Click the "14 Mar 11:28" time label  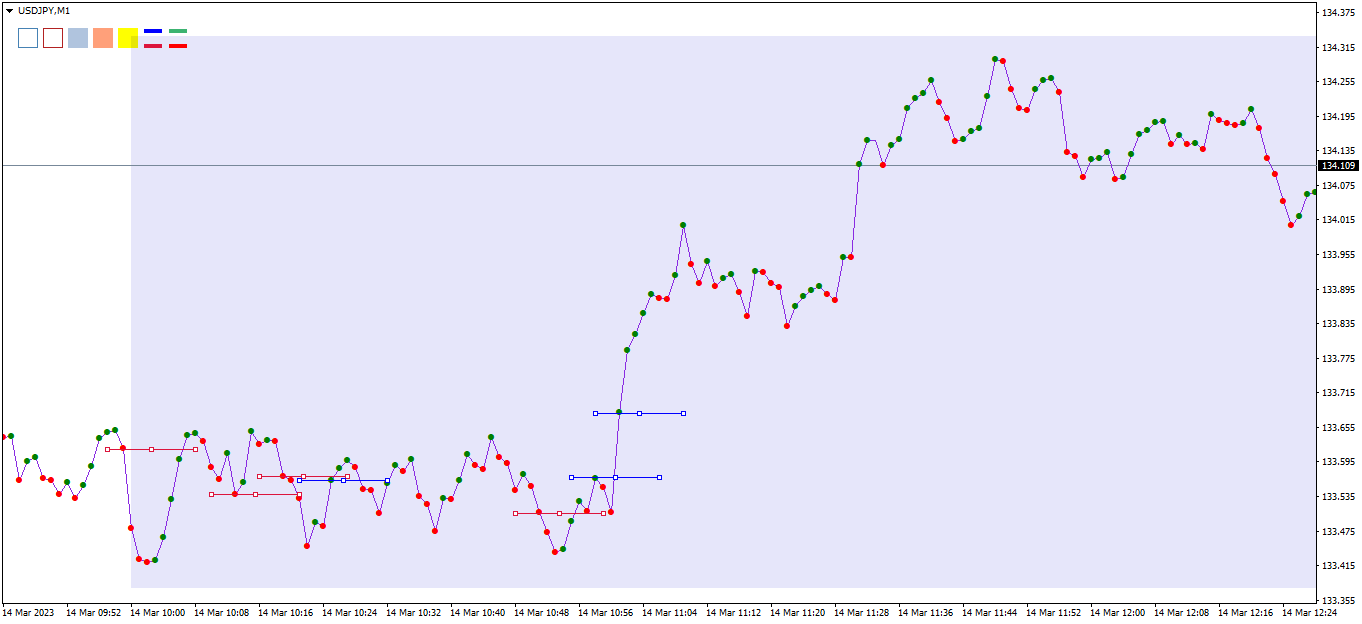(861, 612)
